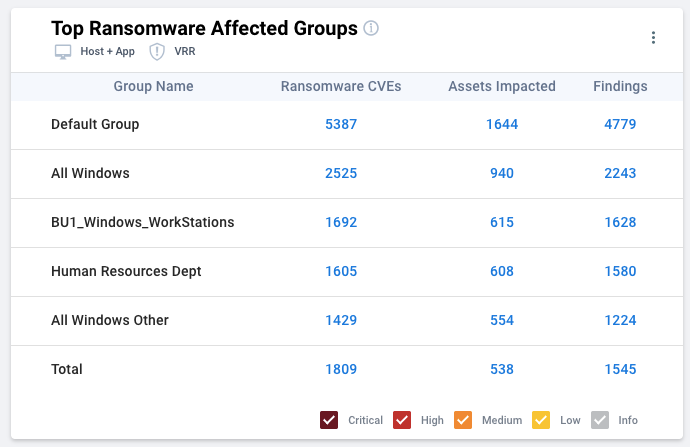
Task: Toggle the Medium severity checkbox
Action: pyautogui.click(x=463, y=420)
